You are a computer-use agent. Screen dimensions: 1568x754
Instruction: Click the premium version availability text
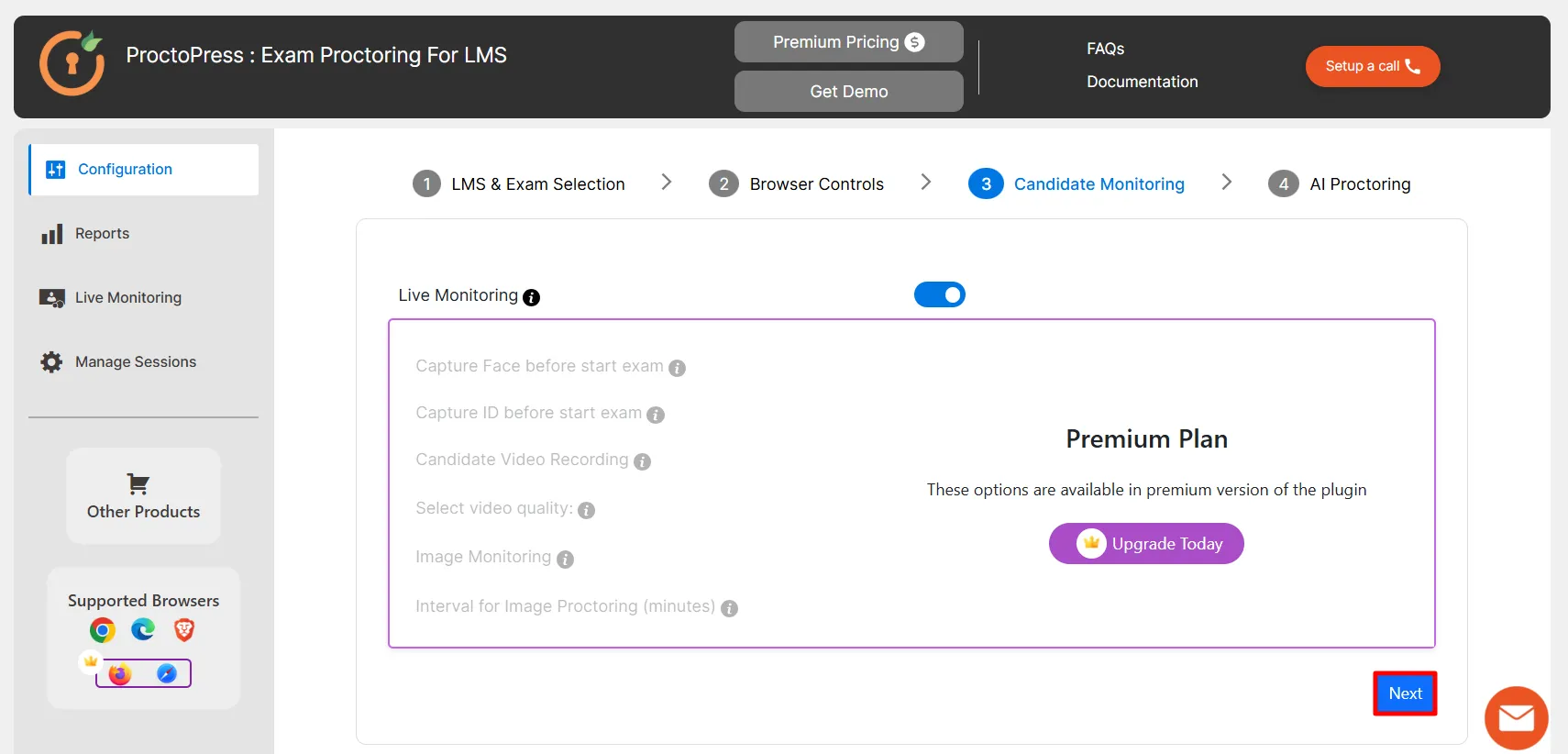(1146, 490)
